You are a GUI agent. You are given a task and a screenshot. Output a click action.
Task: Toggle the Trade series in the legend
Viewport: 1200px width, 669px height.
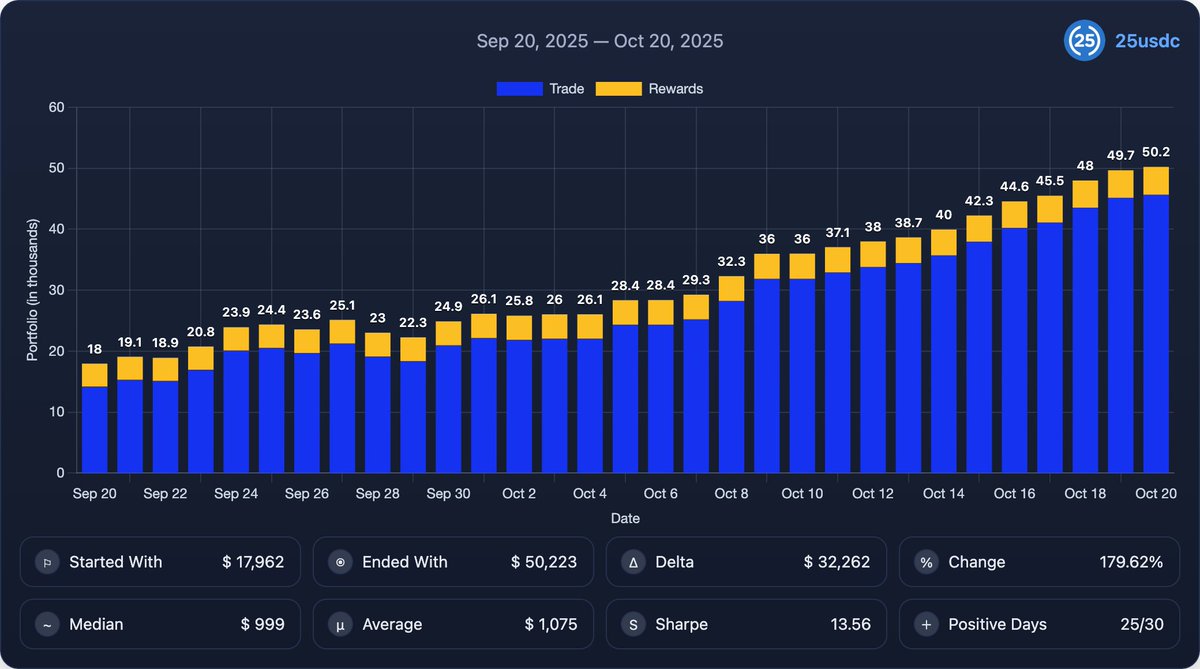pyautogui.click(x=540, y=89)
